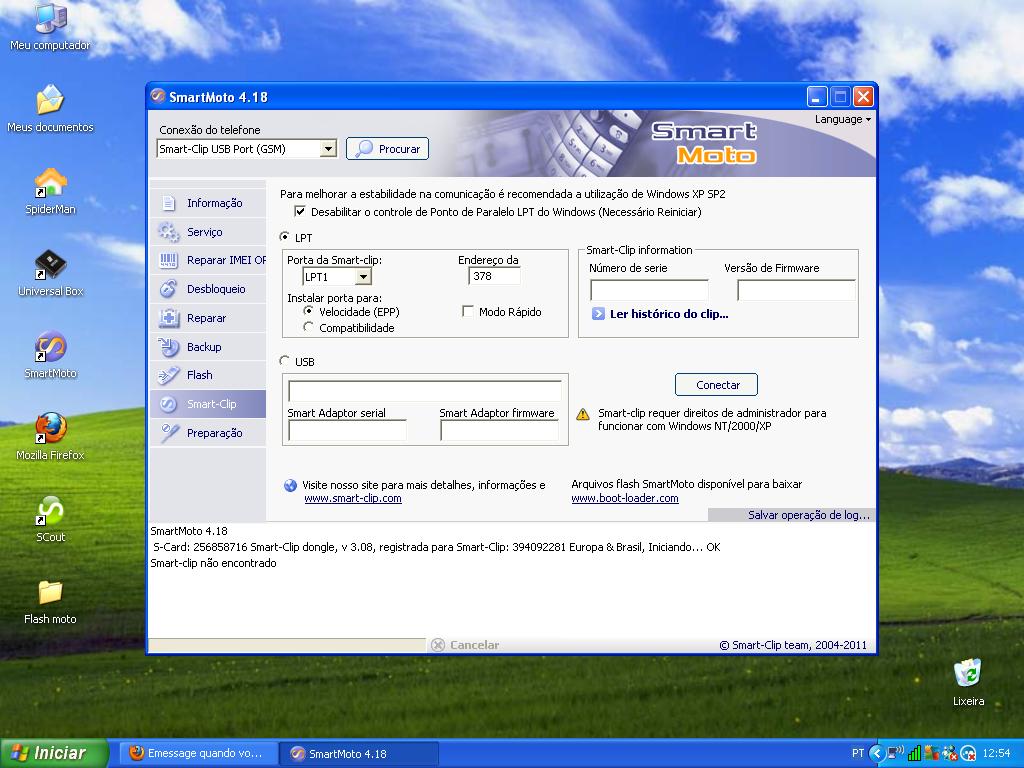Switch to the Emessage Firefox taskbar button
Screen dimensions: 1024x768
coord(200,753)
